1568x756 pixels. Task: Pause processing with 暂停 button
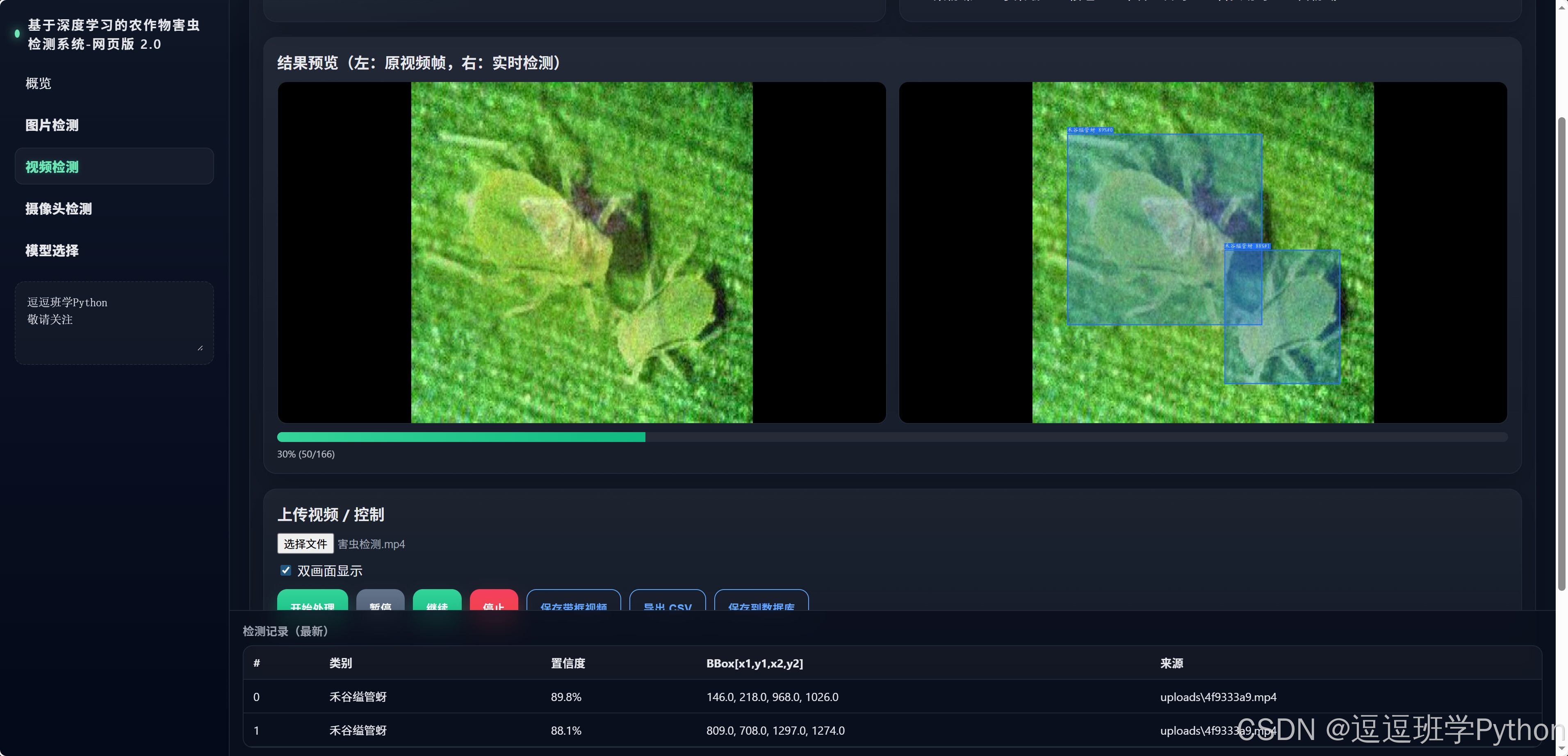pos(380,602)
